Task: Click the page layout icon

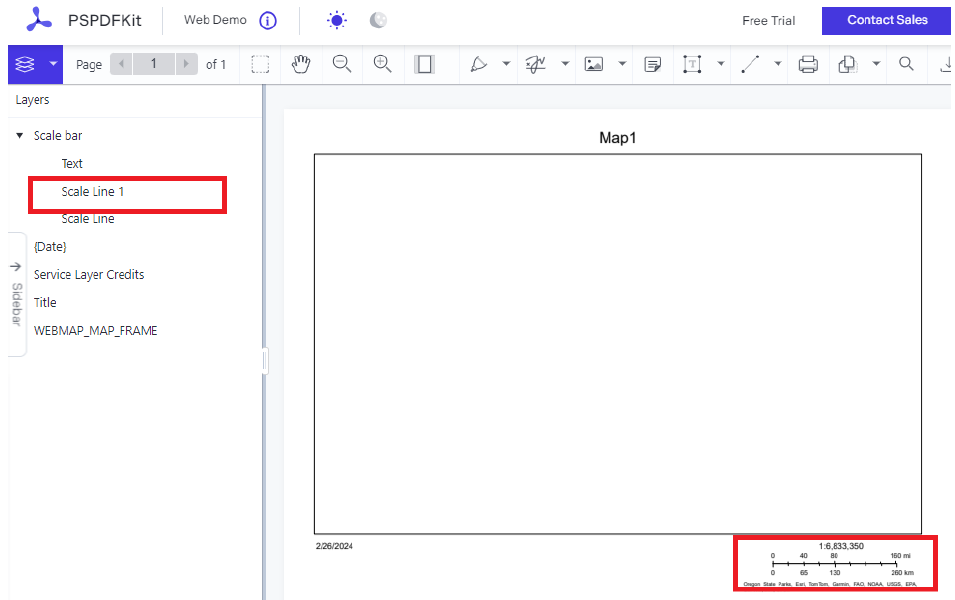Action: click(424, 64)
